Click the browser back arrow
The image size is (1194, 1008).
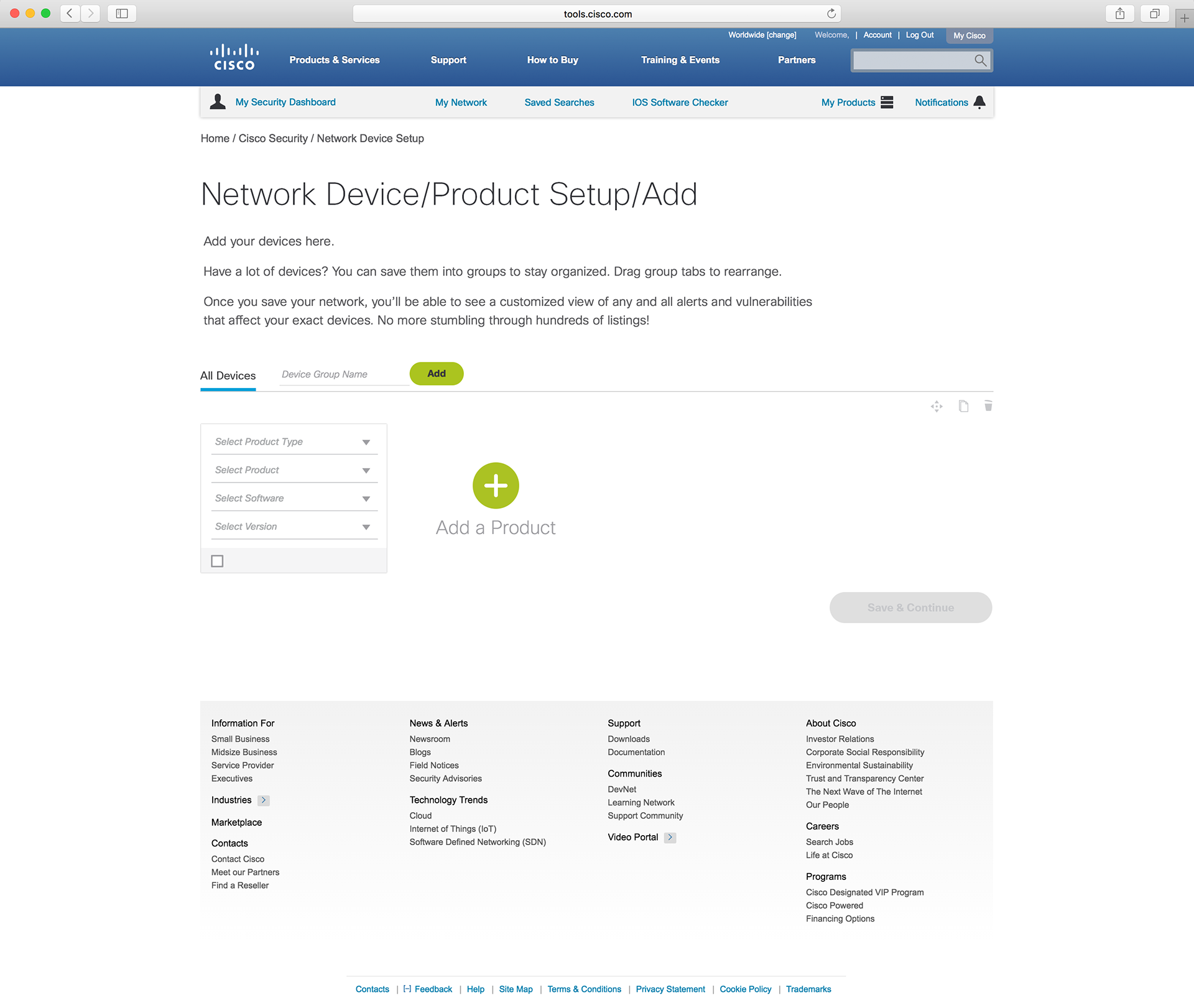pyautogui.click(x=70, y=13)
